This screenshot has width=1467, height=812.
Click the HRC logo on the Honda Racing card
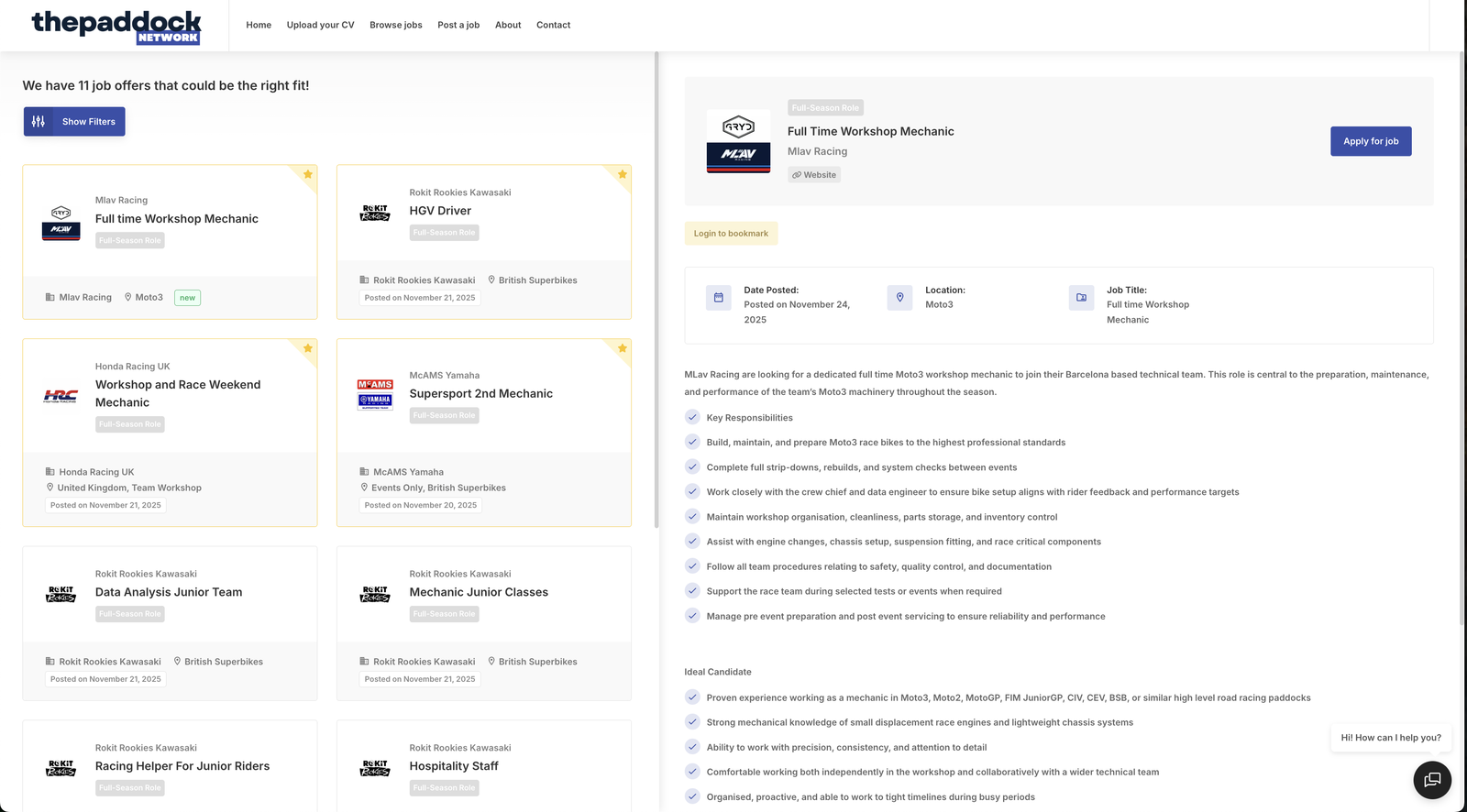[x=61, y=396]
